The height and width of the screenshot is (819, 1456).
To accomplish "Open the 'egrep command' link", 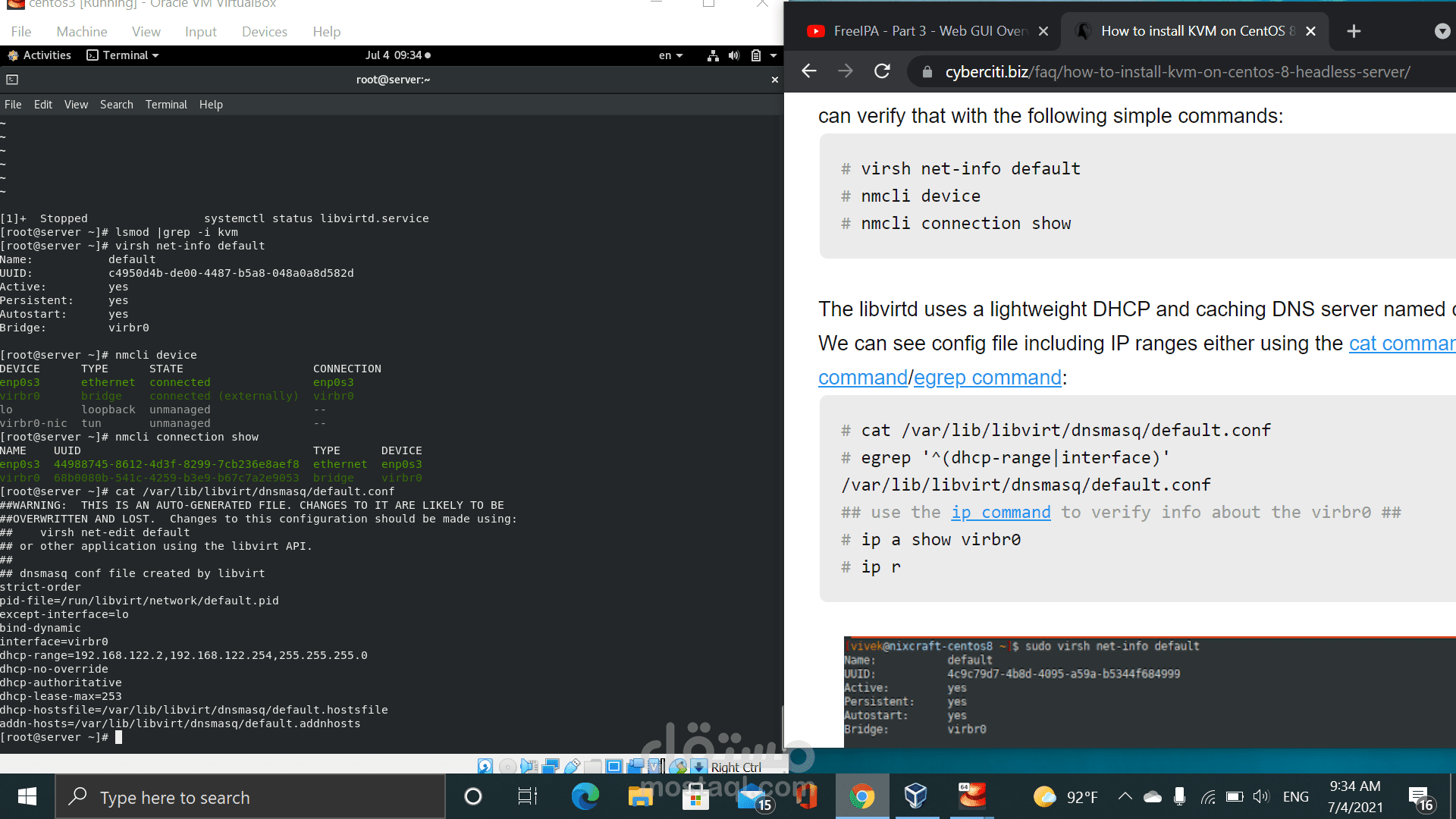I will 987,378.
